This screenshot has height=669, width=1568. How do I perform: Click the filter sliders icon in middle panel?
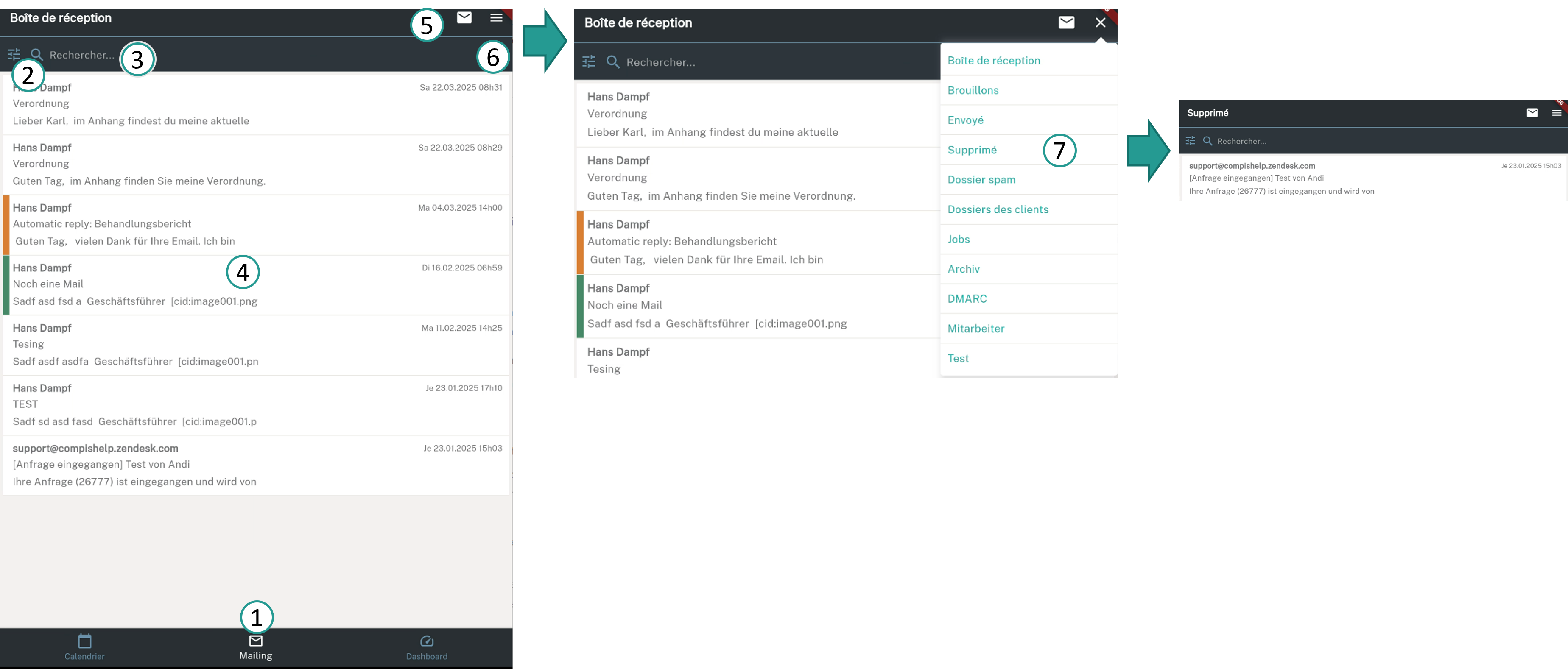[589, 61]
